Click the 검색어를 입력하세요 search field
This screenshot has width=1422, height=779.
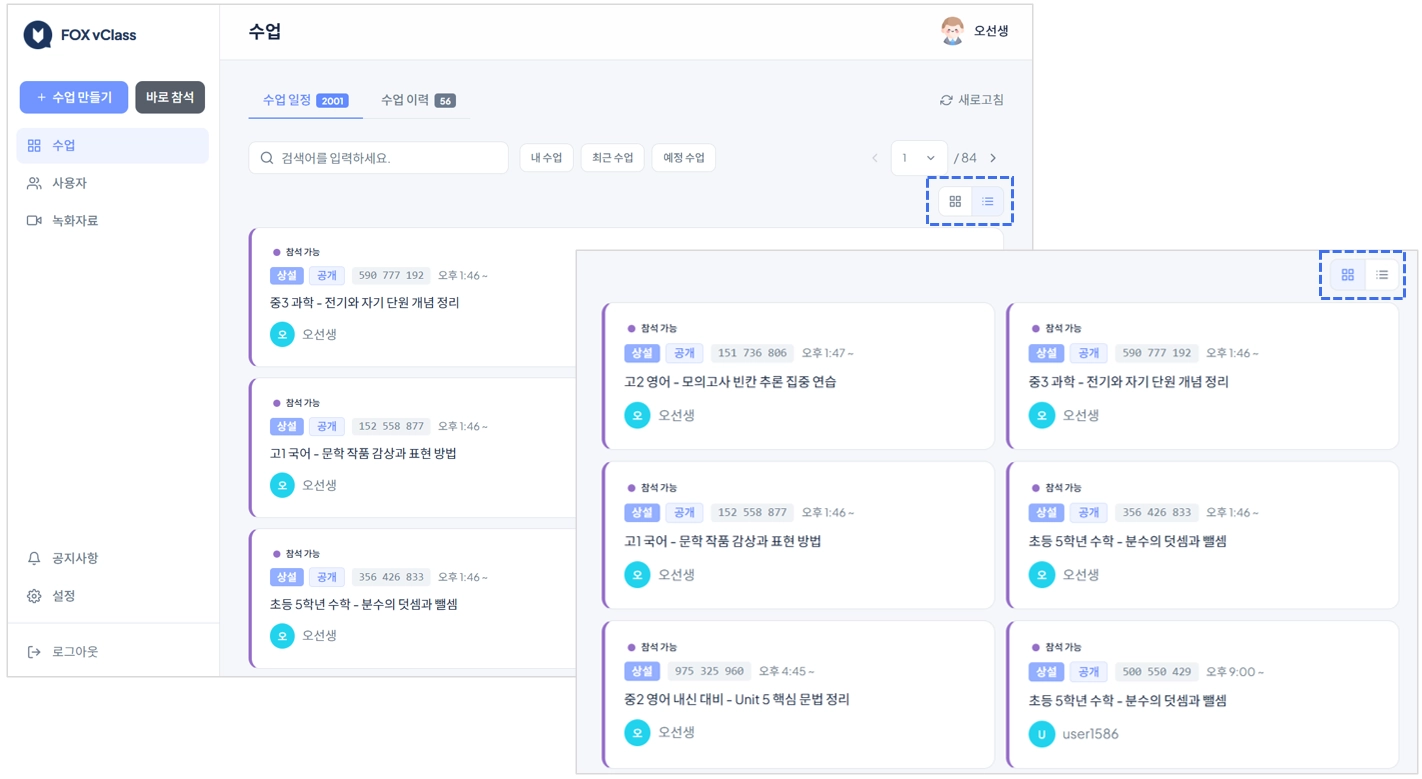pos(379,158)
